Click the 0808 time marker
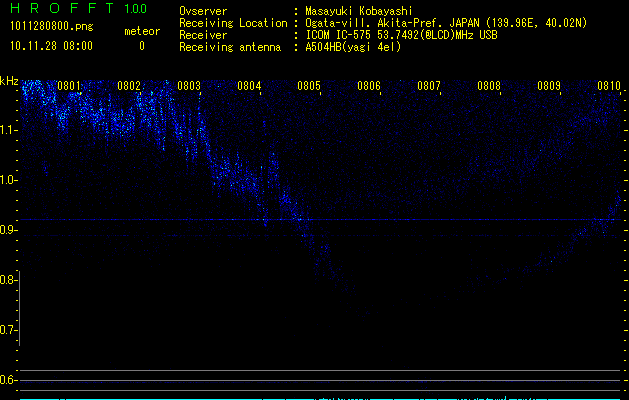629x400 pixels. coord(489,86)
